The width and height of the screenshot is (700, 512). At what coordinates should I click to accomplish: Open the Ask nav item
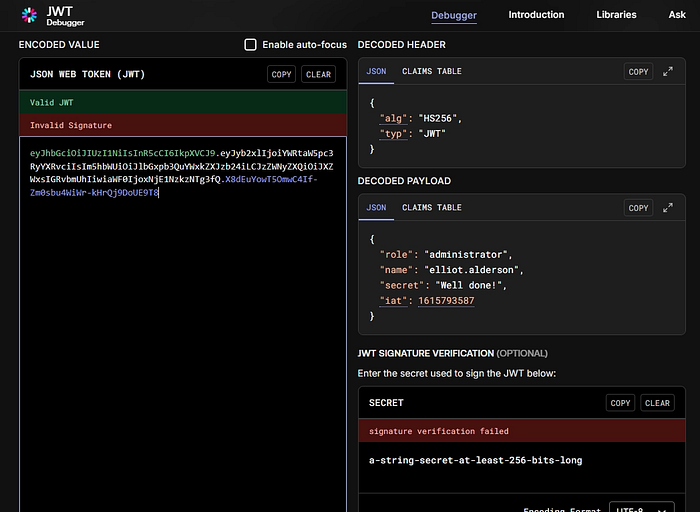point(677,15)
